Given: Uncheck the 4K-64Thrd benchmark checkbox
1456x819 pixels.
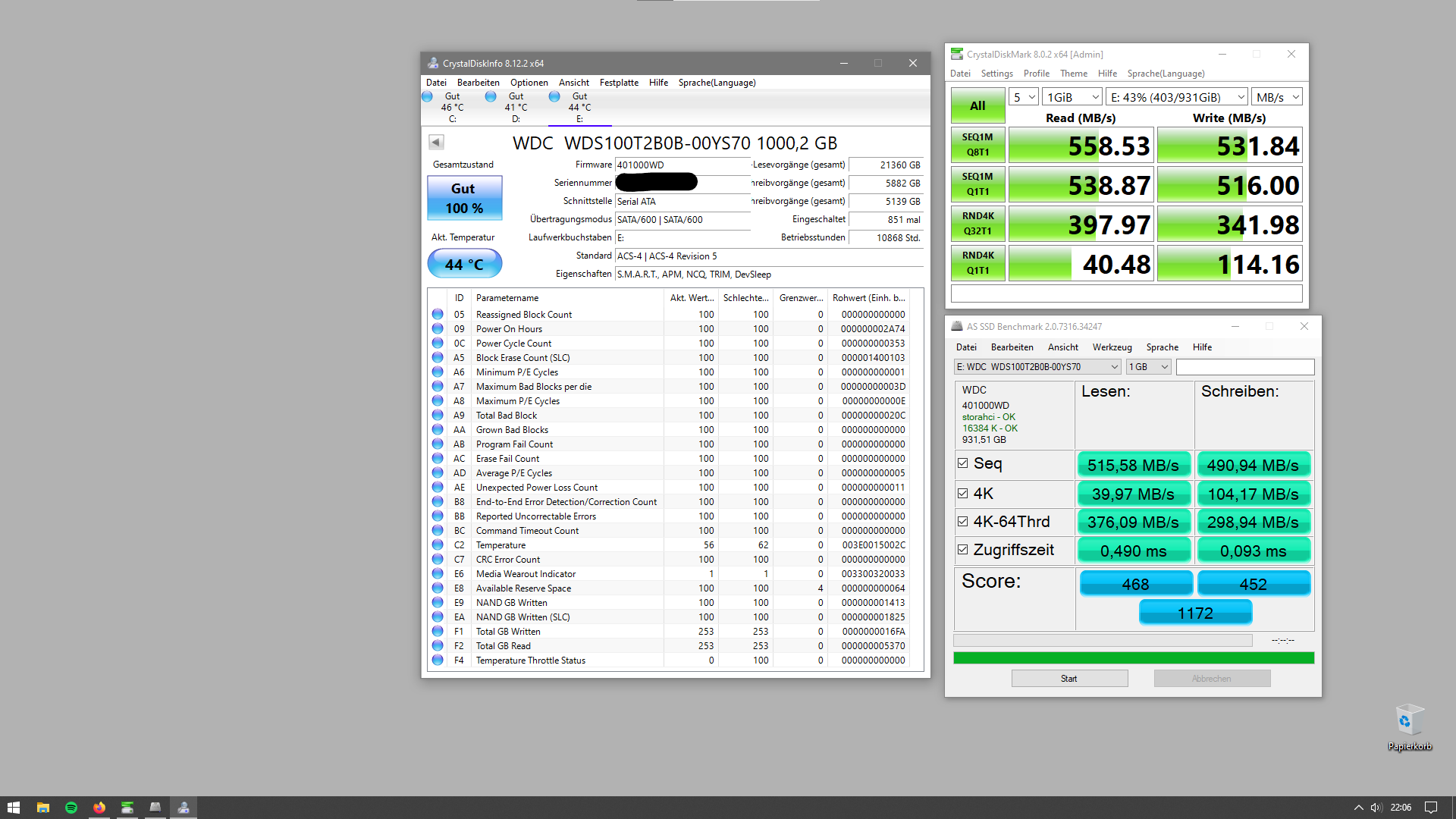Looking at the screenshot, I should coord(963,522).
